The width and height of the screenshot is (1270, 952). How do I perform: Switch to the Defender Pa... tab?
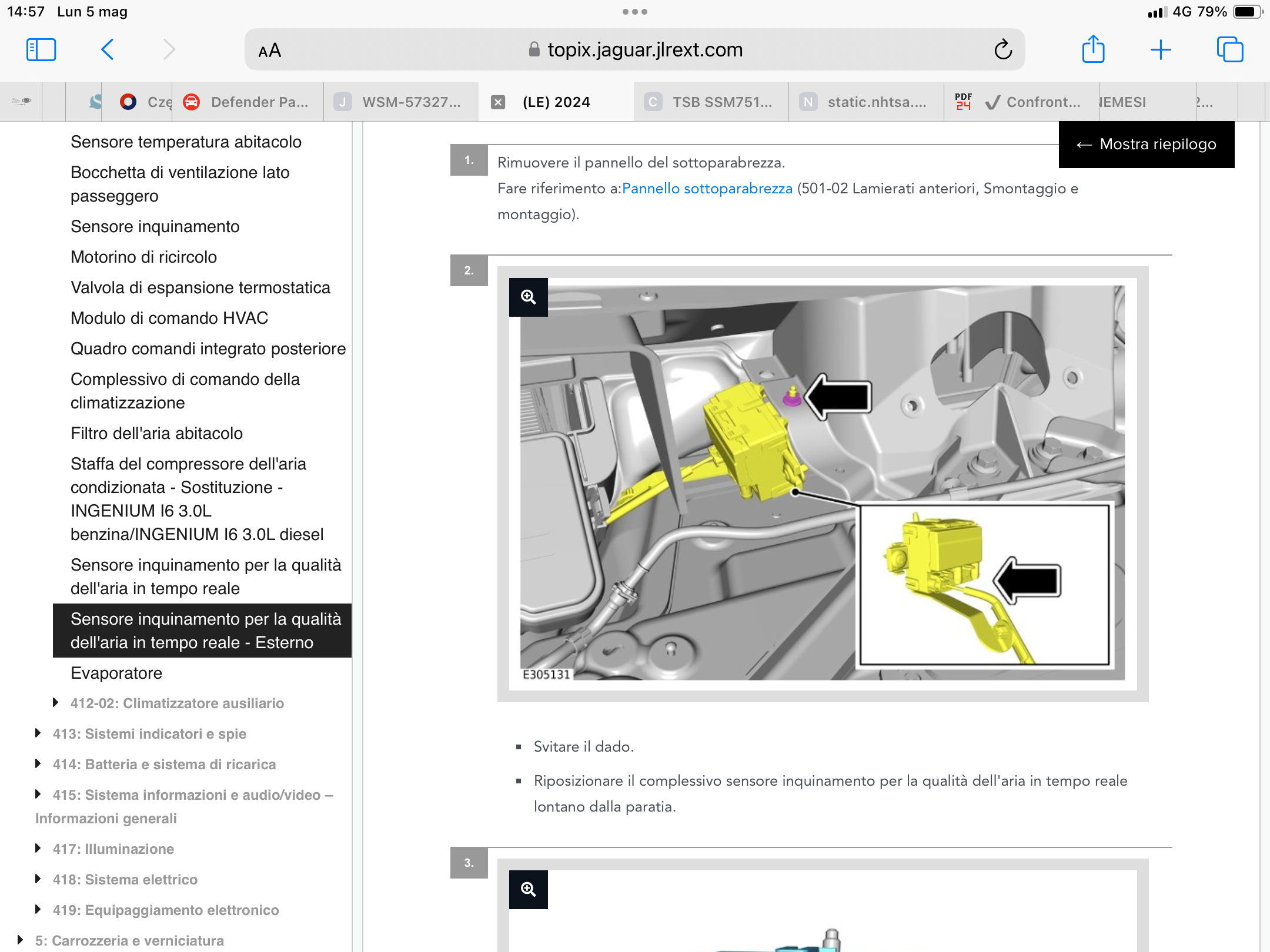point(247,102)
